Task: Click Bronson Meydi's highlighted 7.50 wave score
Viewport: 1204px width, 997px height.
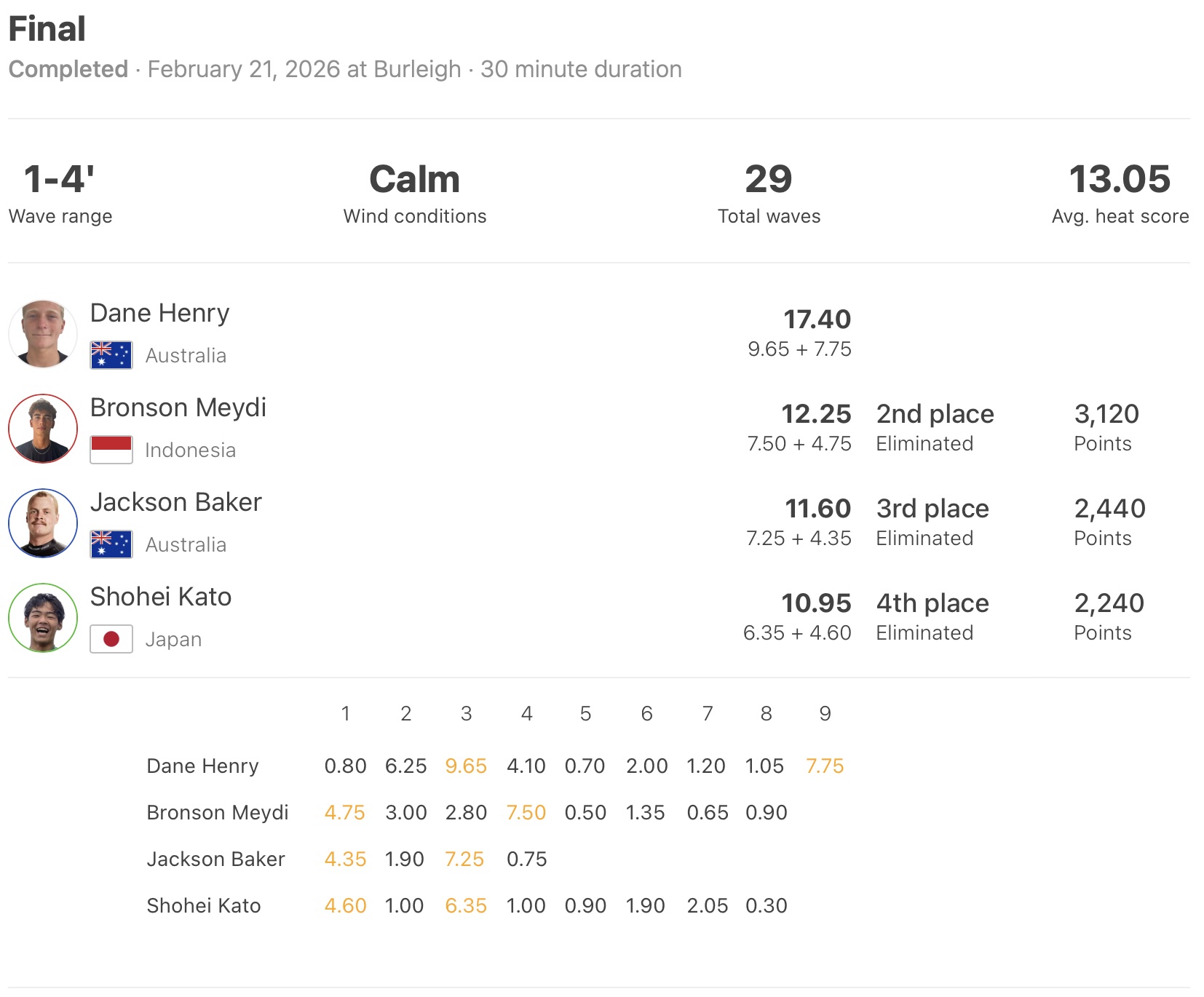Action: pos(526,813)
